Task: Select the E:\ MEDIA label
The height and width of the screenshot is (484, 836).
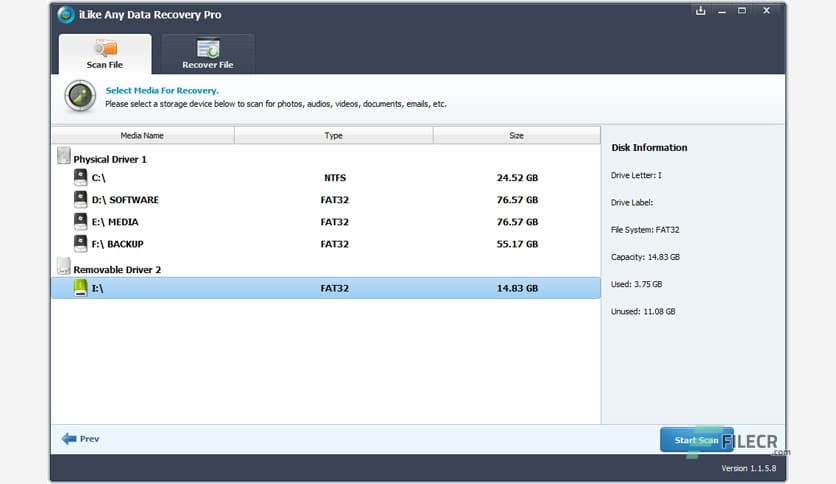Action: (115, 222)
